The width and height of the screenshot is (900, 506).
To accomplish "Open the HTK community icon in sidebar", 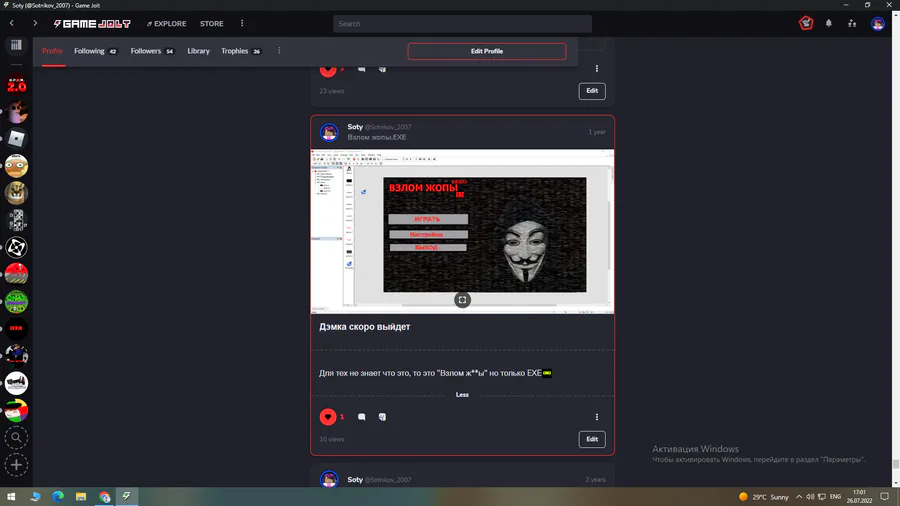I will tap(16, 328).
